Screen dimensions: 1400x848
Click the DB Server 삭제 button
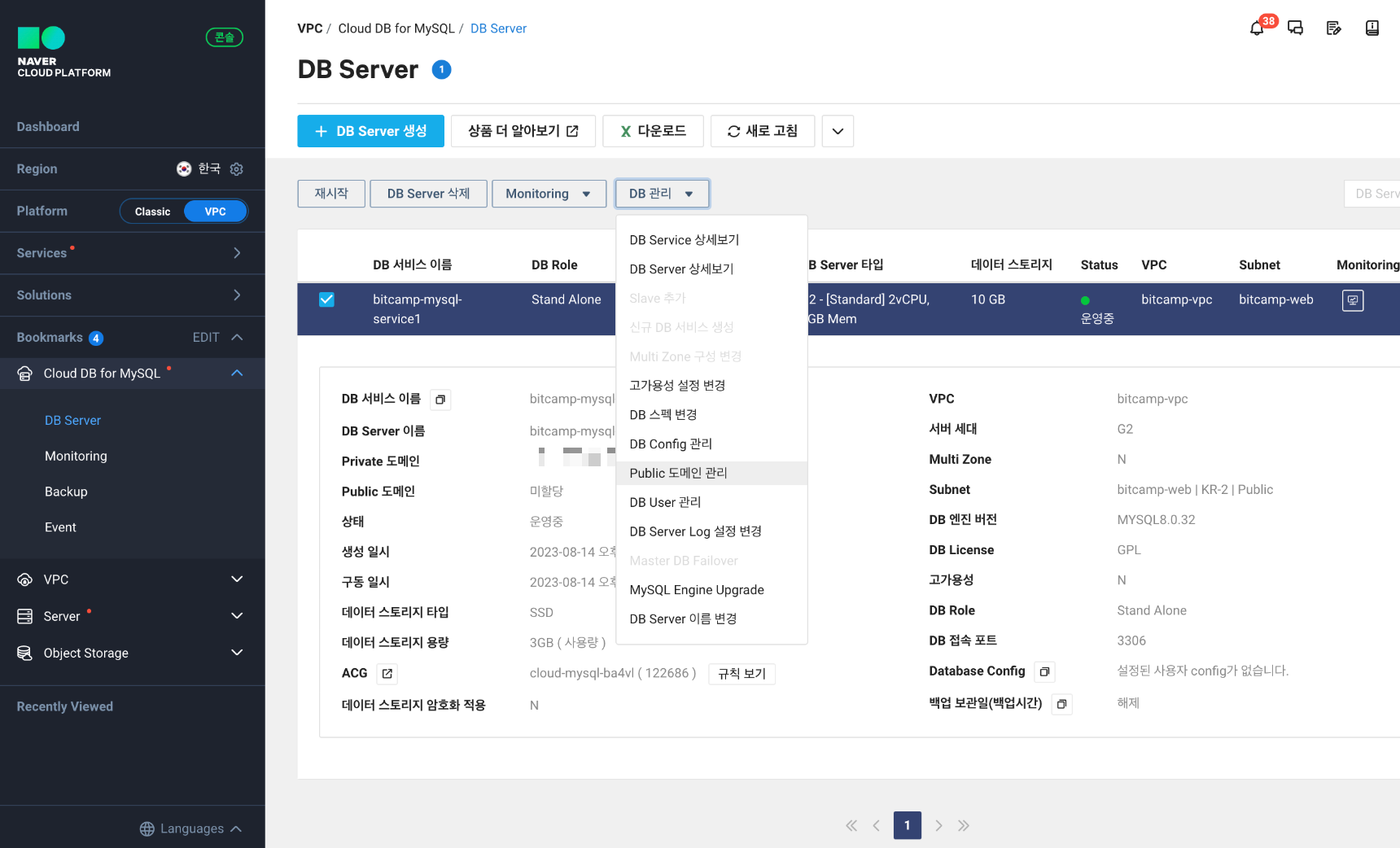[428, 194]
